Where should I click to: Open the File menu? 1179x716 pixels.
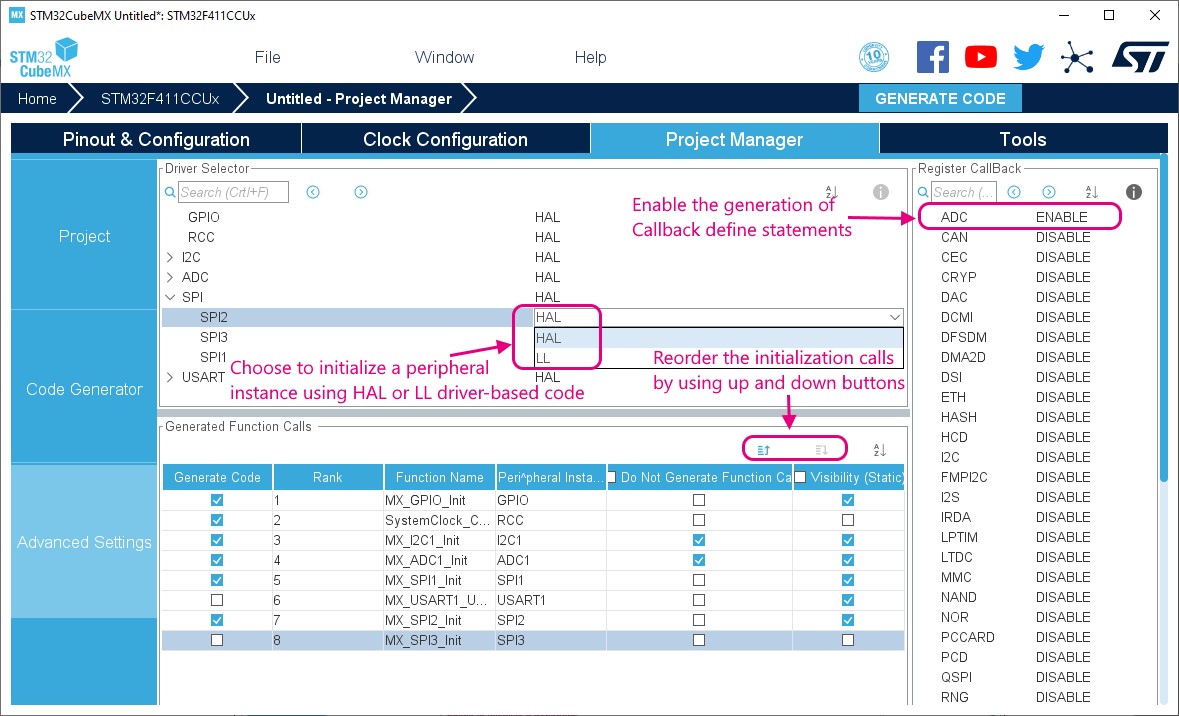pyautogui.click(x=267, y=57)
